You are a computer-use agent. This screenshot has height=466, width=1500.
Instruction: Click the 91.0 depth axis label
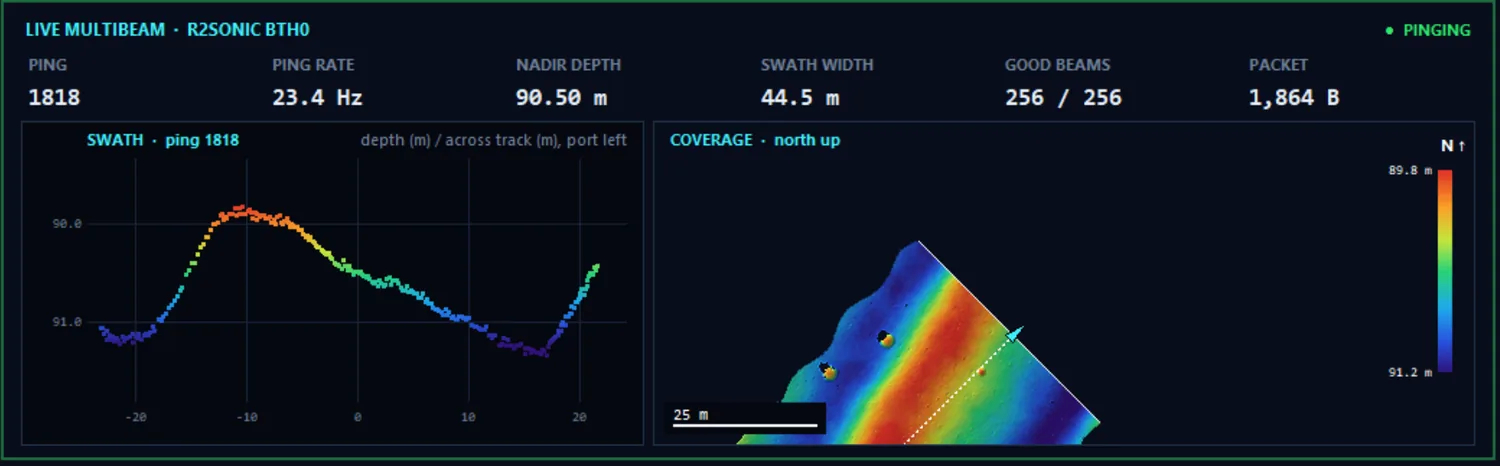(67, 322)
